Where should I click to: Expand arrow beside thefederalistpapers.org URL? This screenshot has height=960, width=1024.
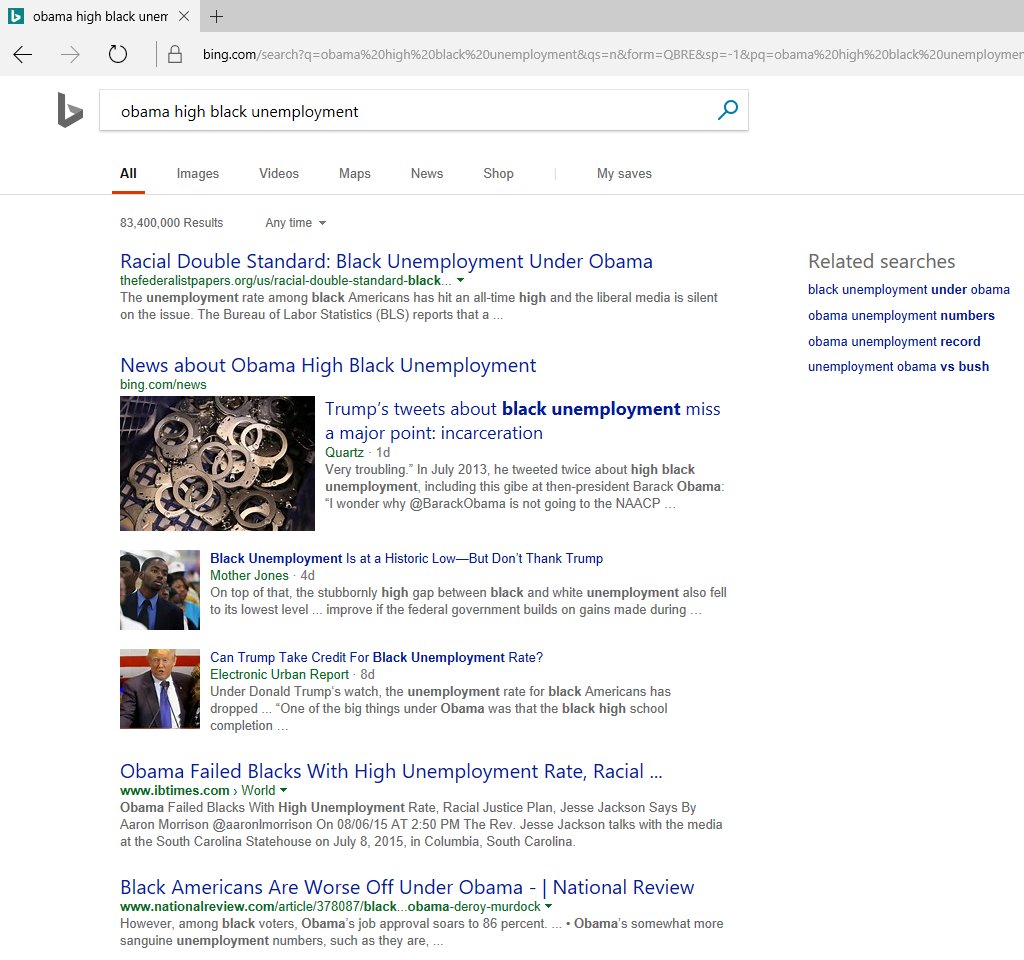(460, 280)
